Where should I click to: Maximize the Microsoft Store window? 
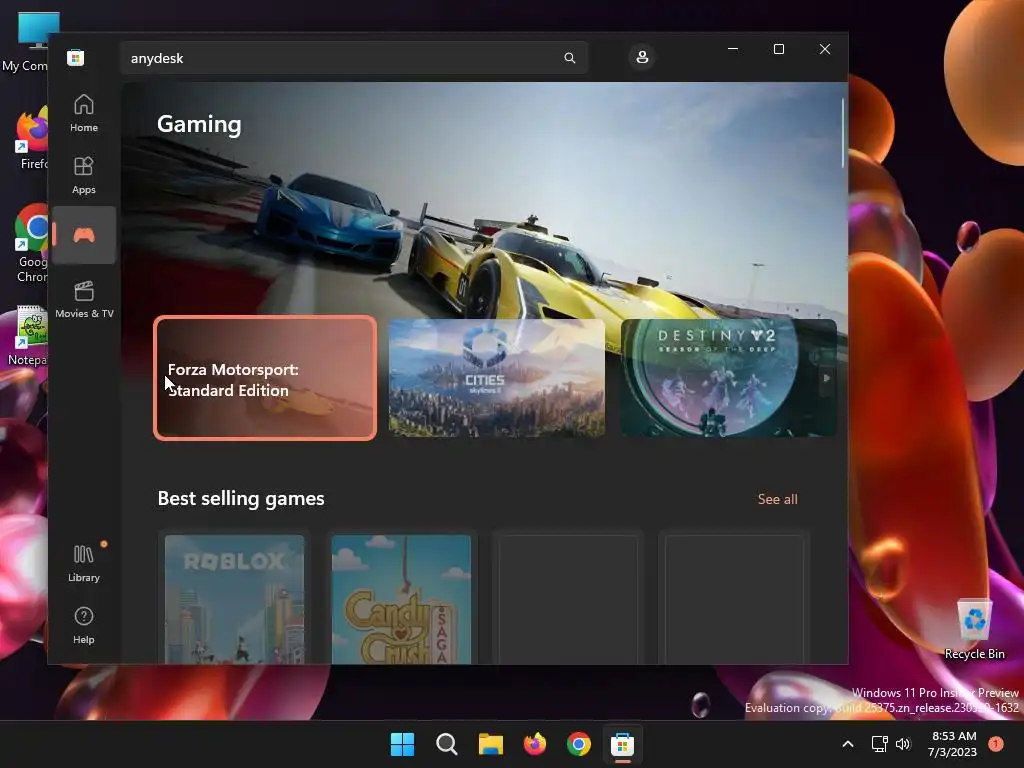click(778, 49)
